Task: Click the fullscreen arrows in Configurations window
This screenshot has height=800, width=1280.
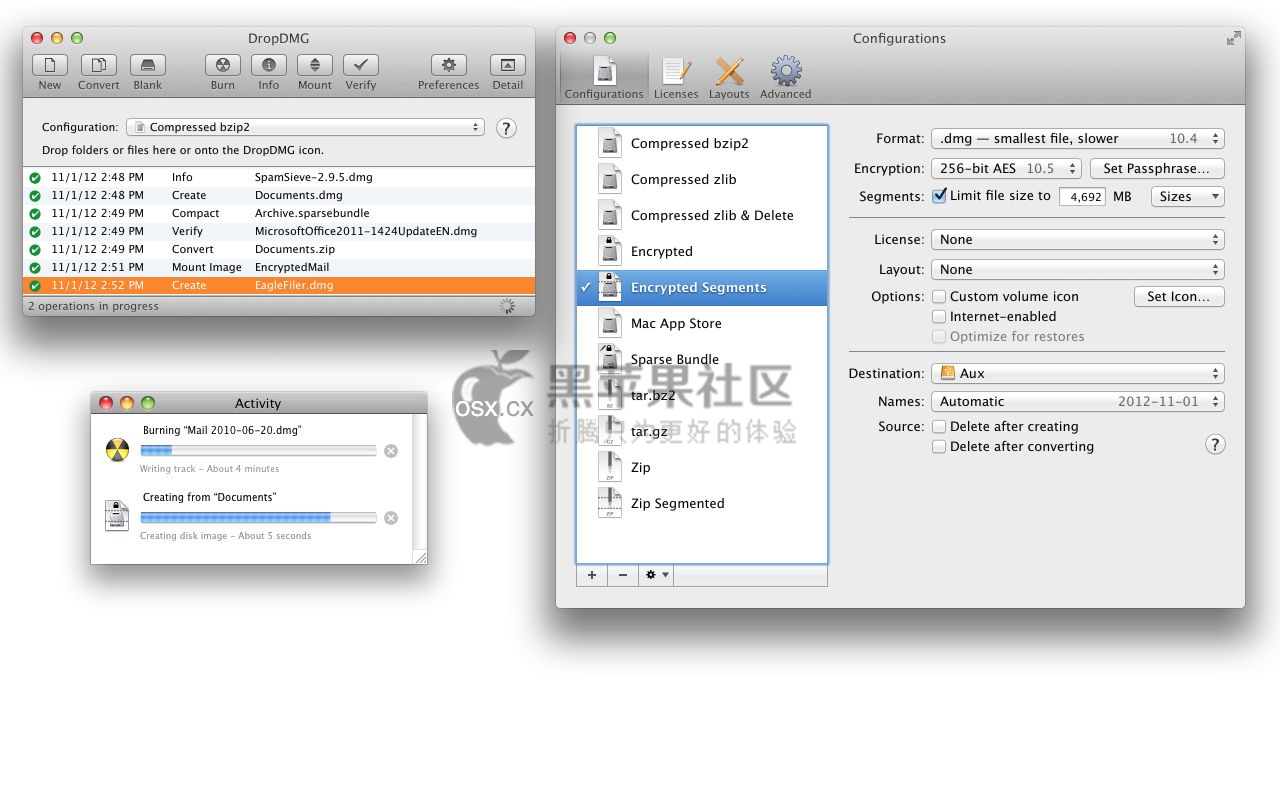Action: click(x=1234, y=38)
